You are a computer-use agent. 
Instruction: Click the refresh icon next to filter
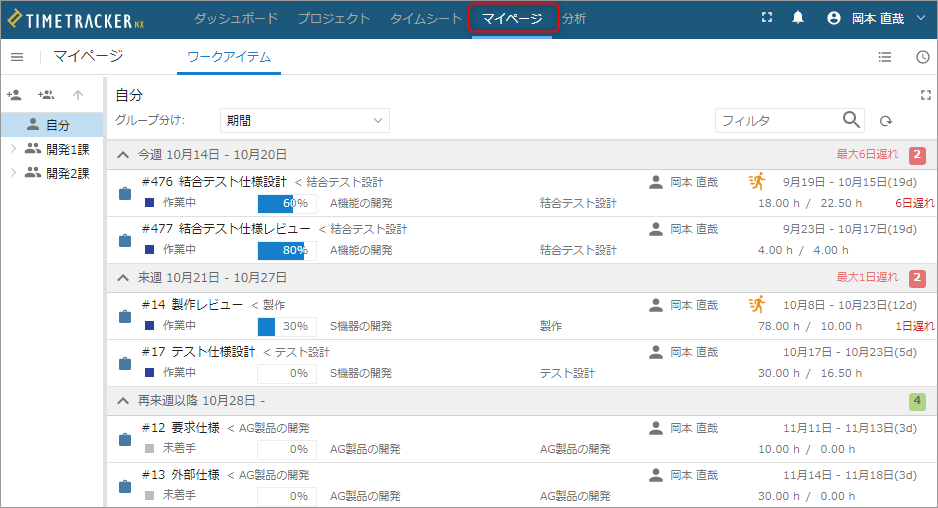coord(886,121)
